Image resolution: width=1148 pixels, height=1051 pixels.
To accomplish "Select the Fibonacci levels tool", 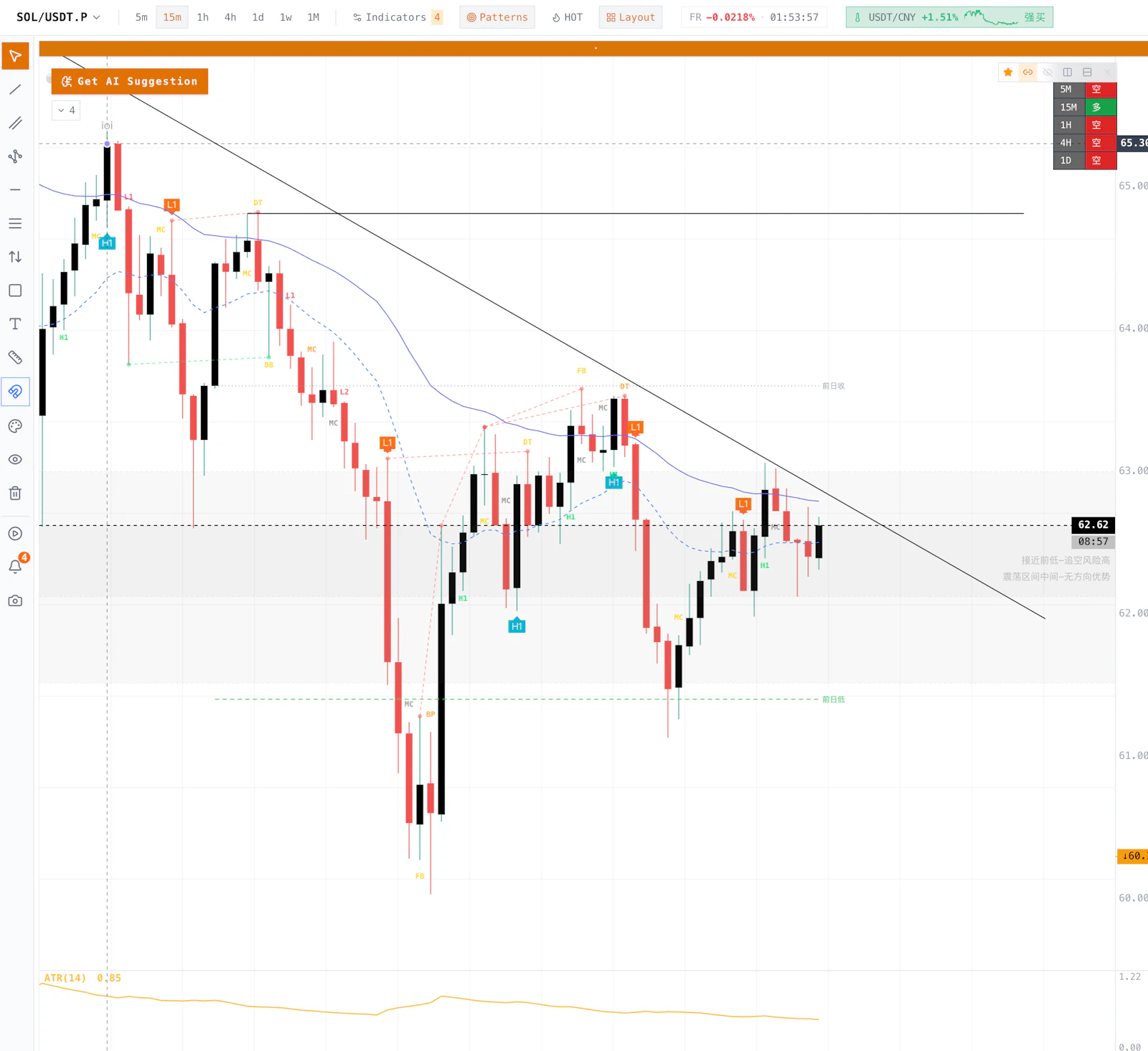I will pos(15,224).
